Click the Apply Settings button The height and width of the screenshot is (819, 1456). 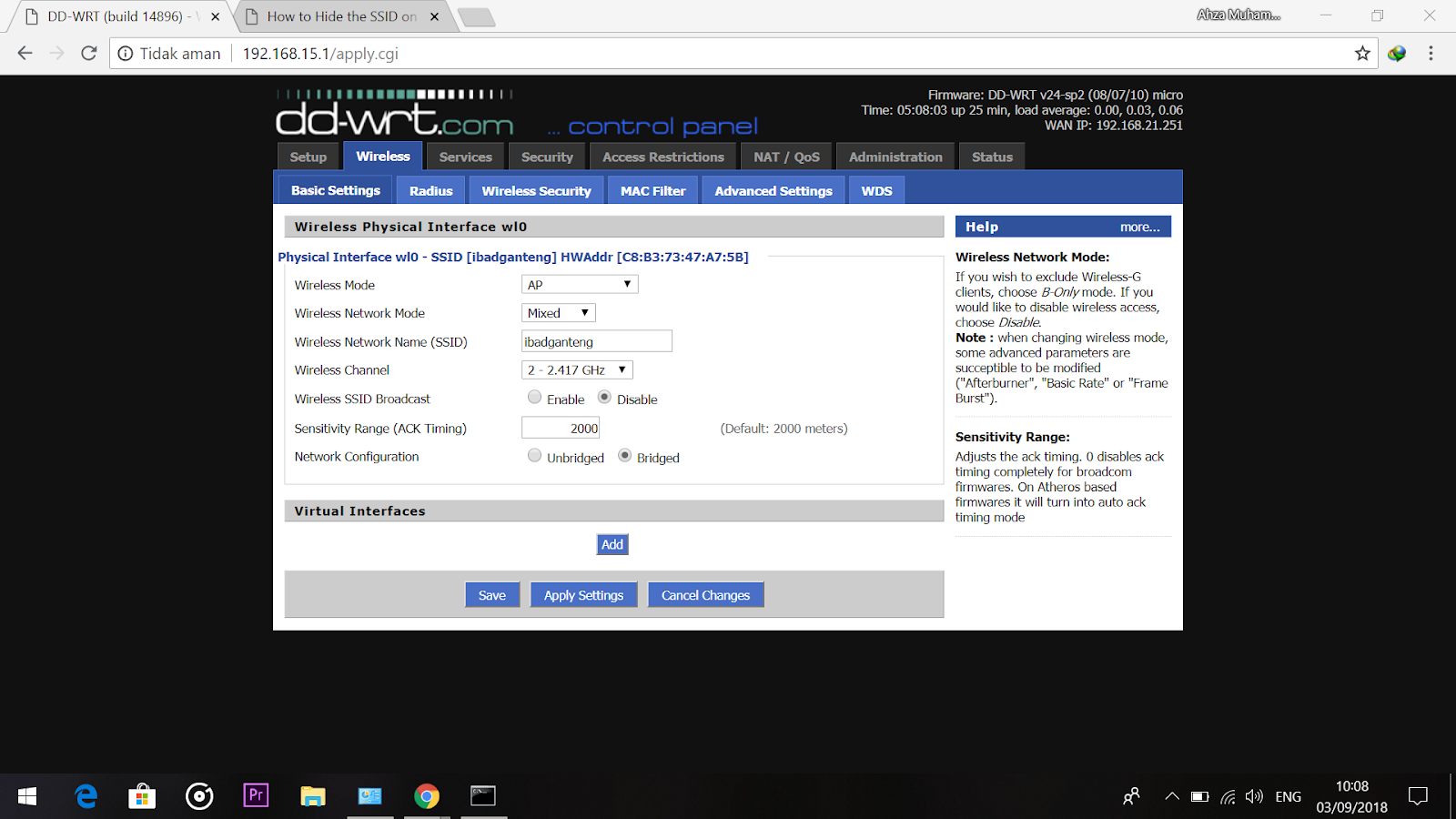pyautogui.click(x=583, y=594)
